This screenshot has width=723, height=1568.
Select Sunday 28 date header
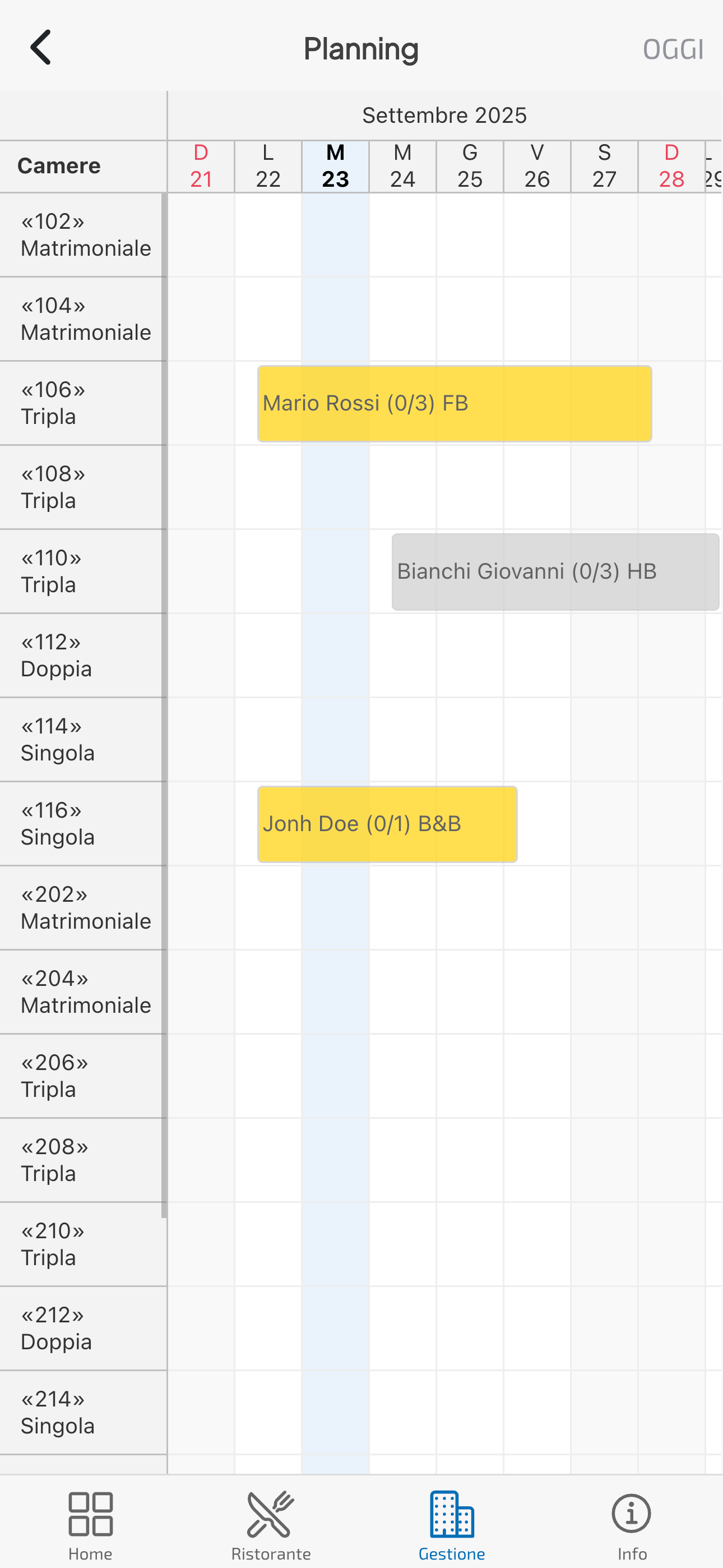click(671, 166)
